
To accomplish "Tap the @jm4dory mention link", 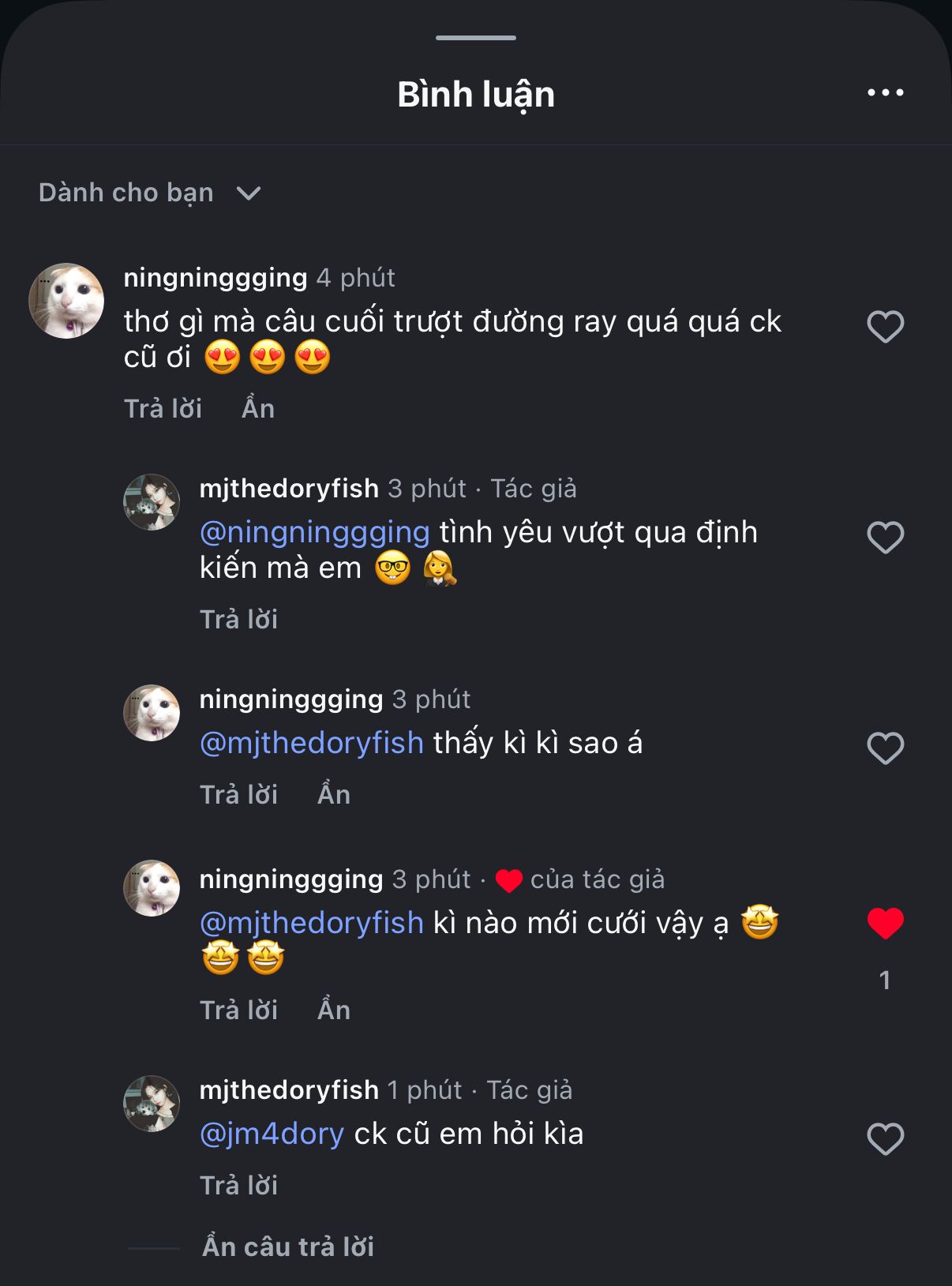I will click(272, 1134).
